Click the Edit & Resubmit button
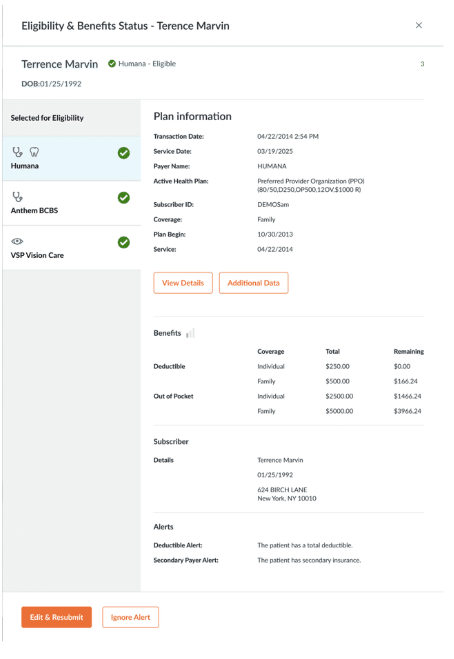Screen dimensions: 454x659 [56, 617]
